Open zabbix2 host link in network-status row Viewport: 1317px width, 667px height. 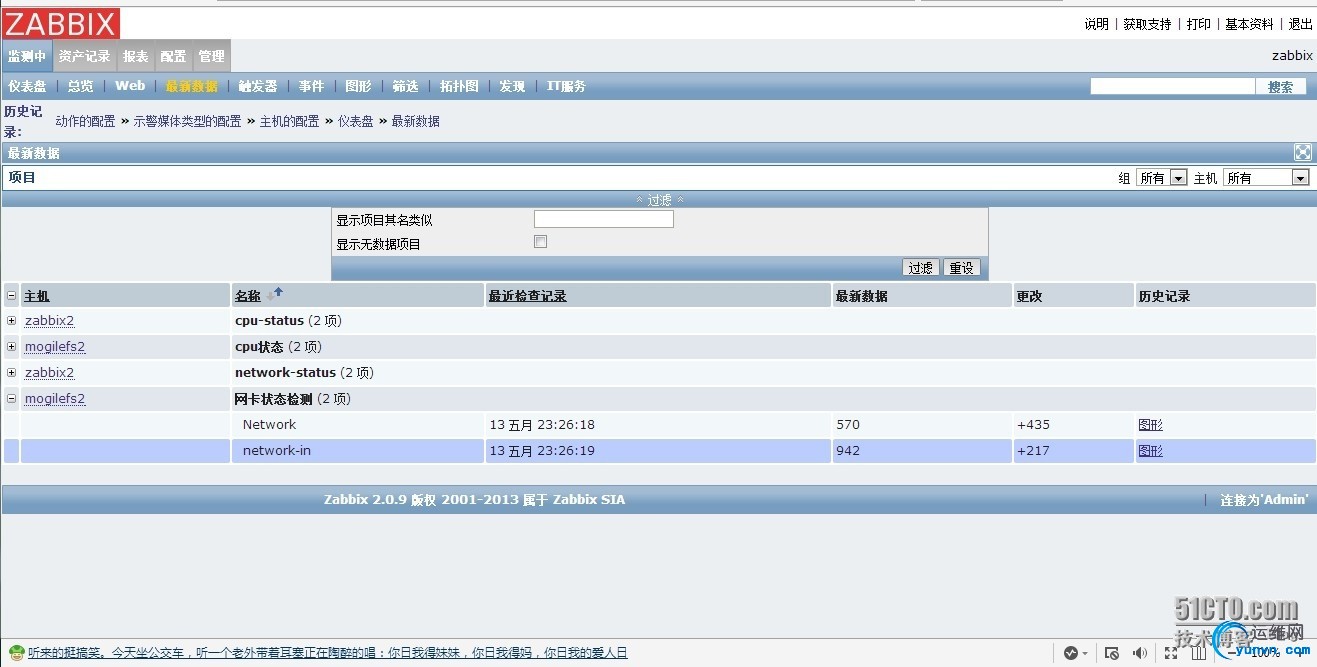point(49,373)
